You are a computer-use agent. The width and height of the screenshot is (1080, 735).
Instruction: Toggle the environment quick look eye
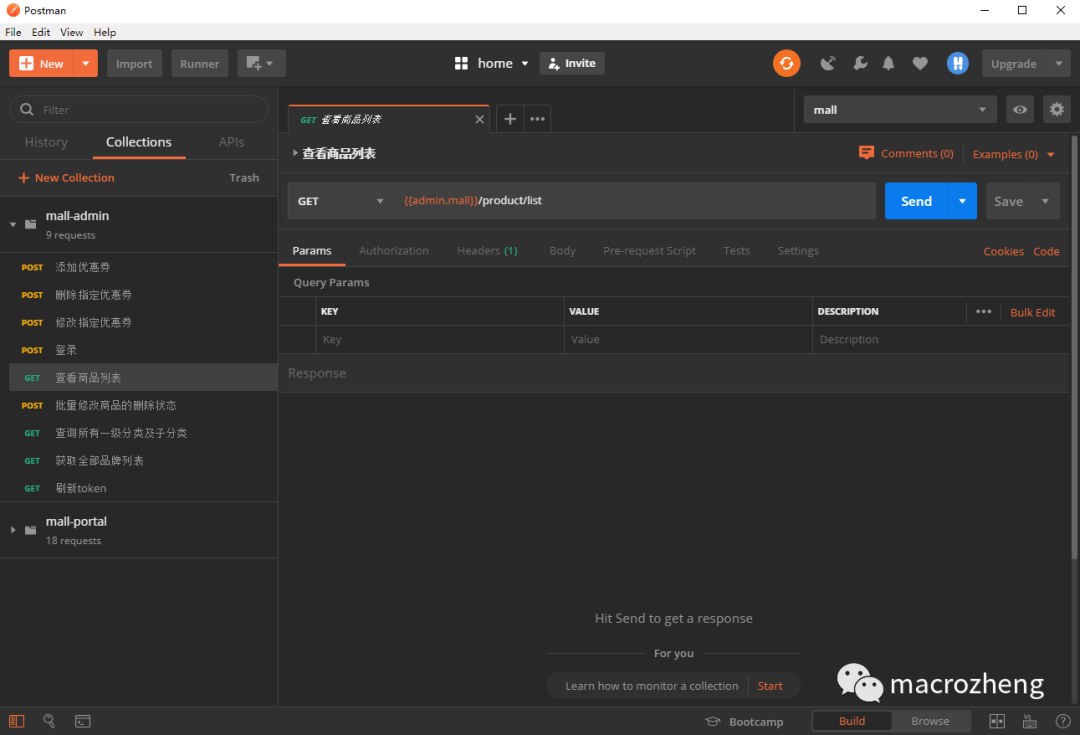(x=1020, y=110)
